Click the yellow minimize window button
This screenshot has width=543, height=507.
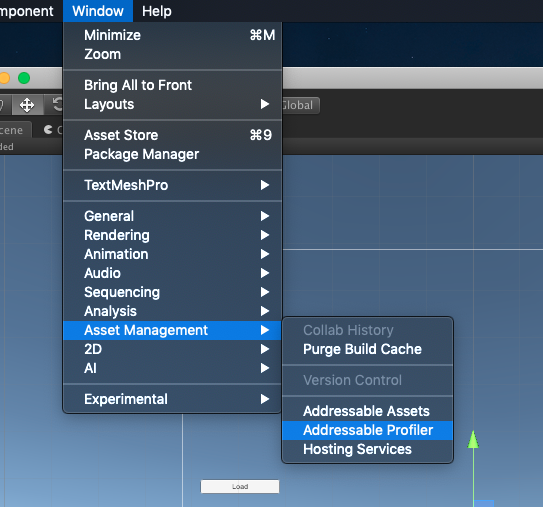[x=4, y=78]
